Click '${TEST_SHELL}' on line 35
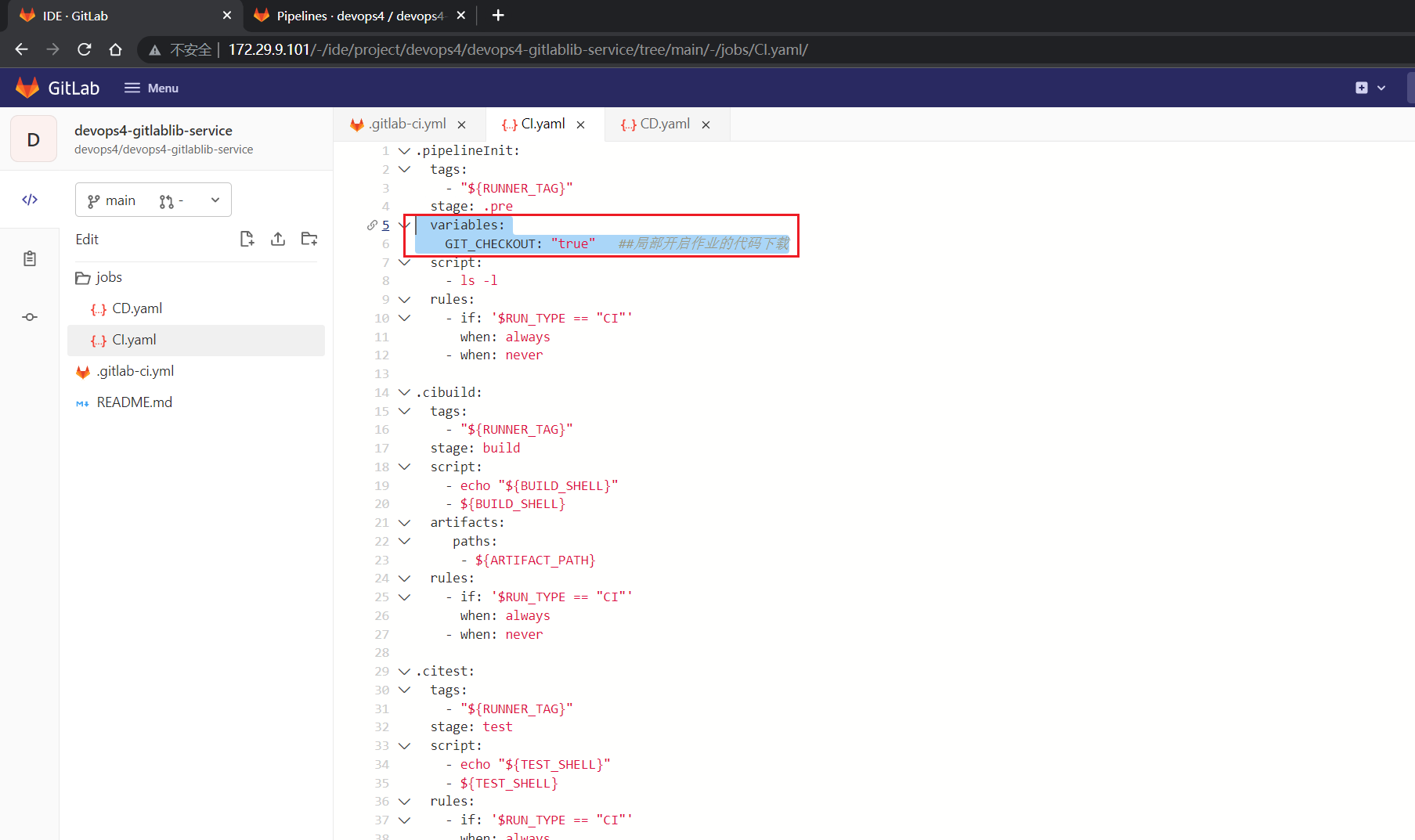This screenshot has height=840, width=1415. coord(508,783)
